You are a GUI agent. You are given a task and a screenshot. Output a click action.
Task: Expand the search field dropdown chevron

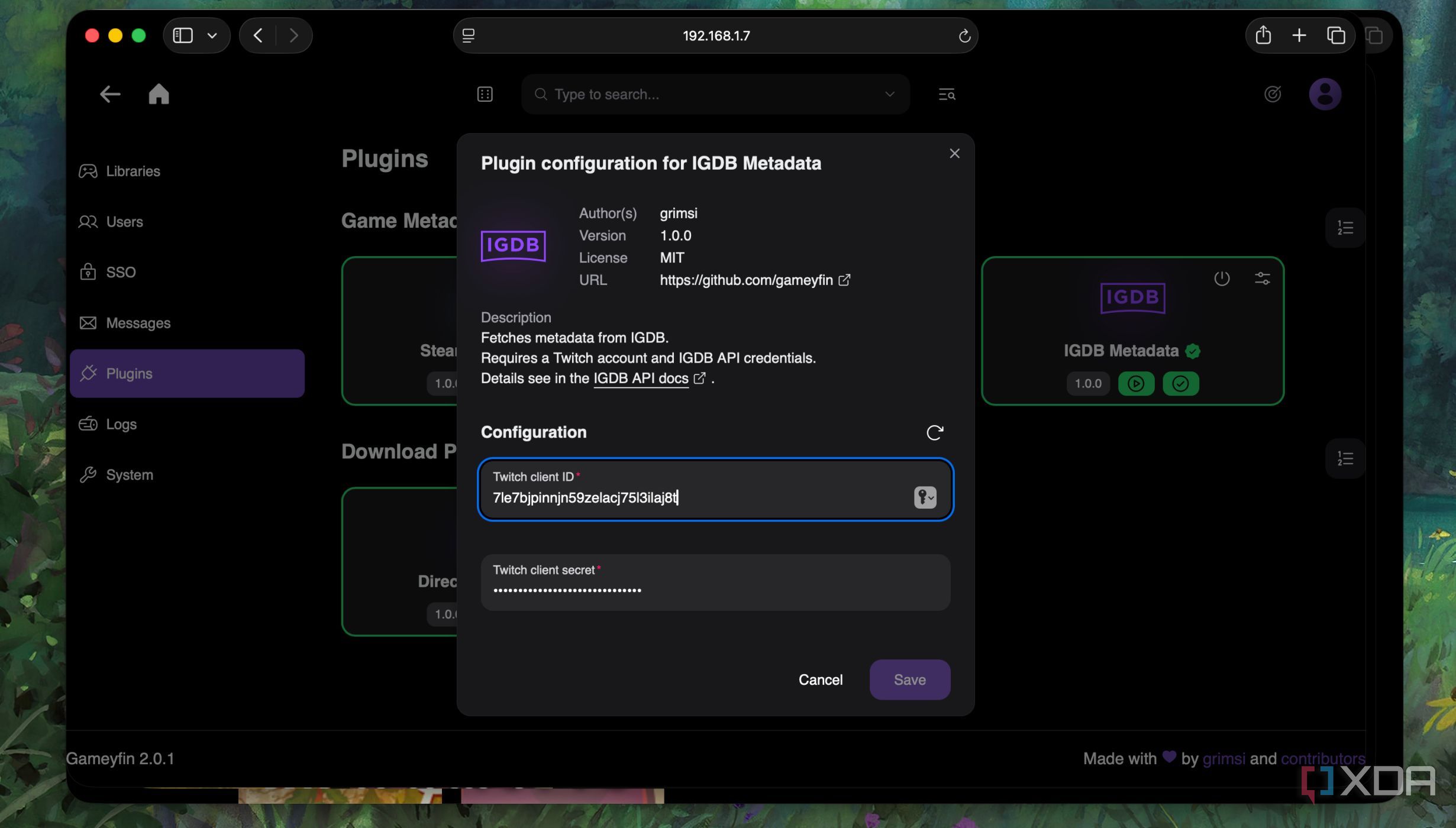(x=889, y=94)
